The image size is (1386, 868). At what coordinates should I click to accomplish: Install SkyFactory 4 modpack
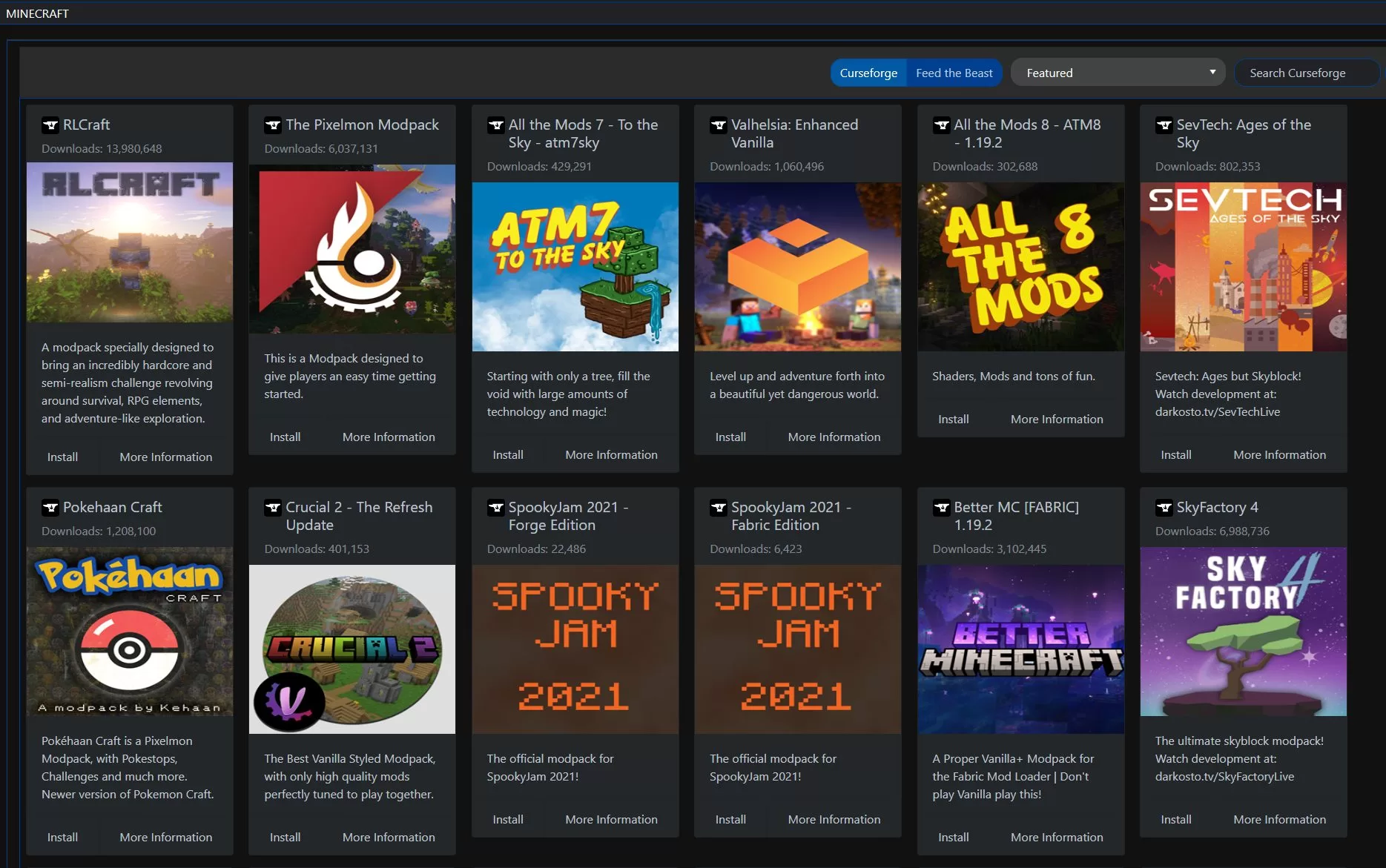1176,820
